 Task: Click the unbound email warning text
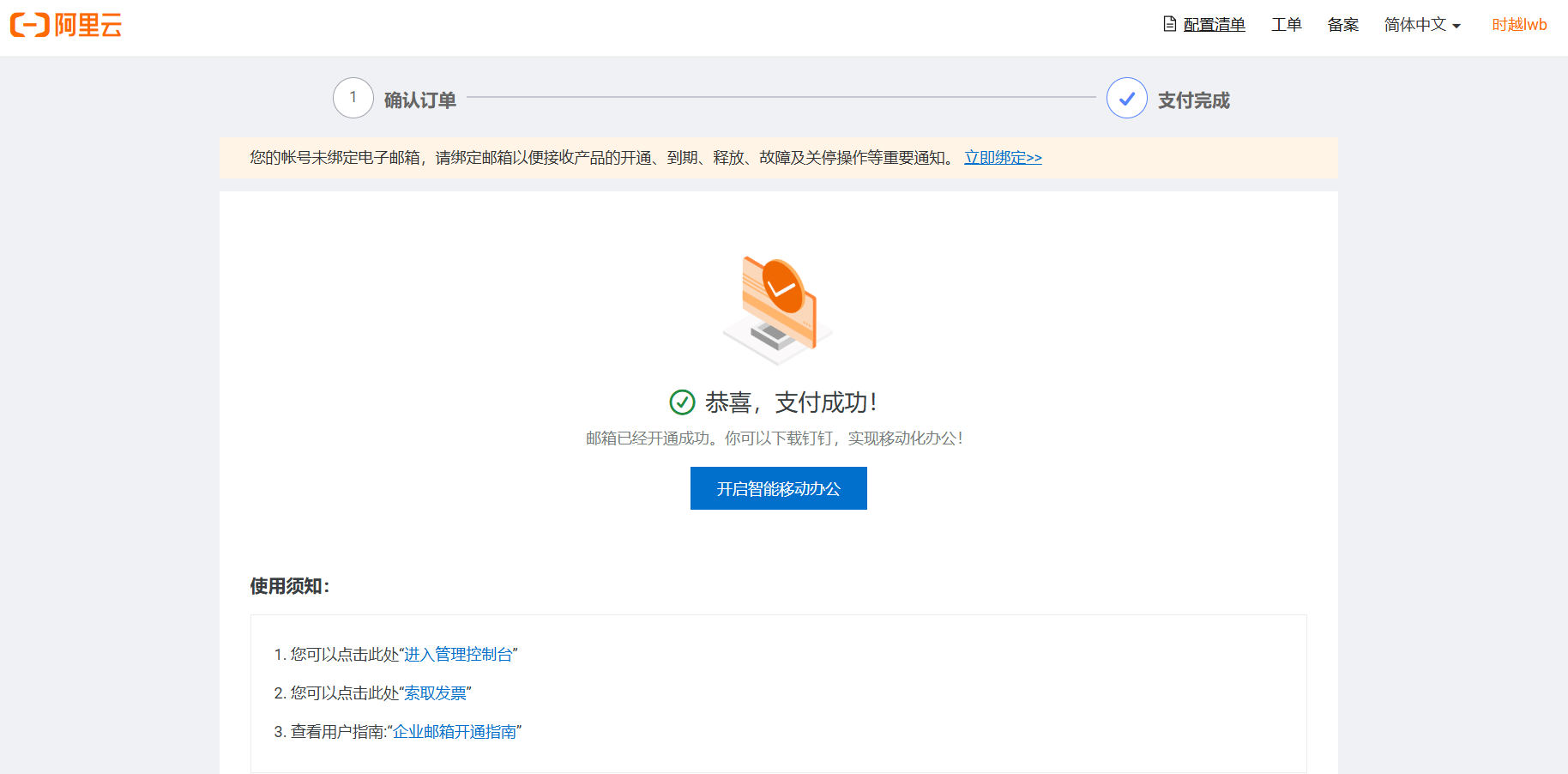602,158
